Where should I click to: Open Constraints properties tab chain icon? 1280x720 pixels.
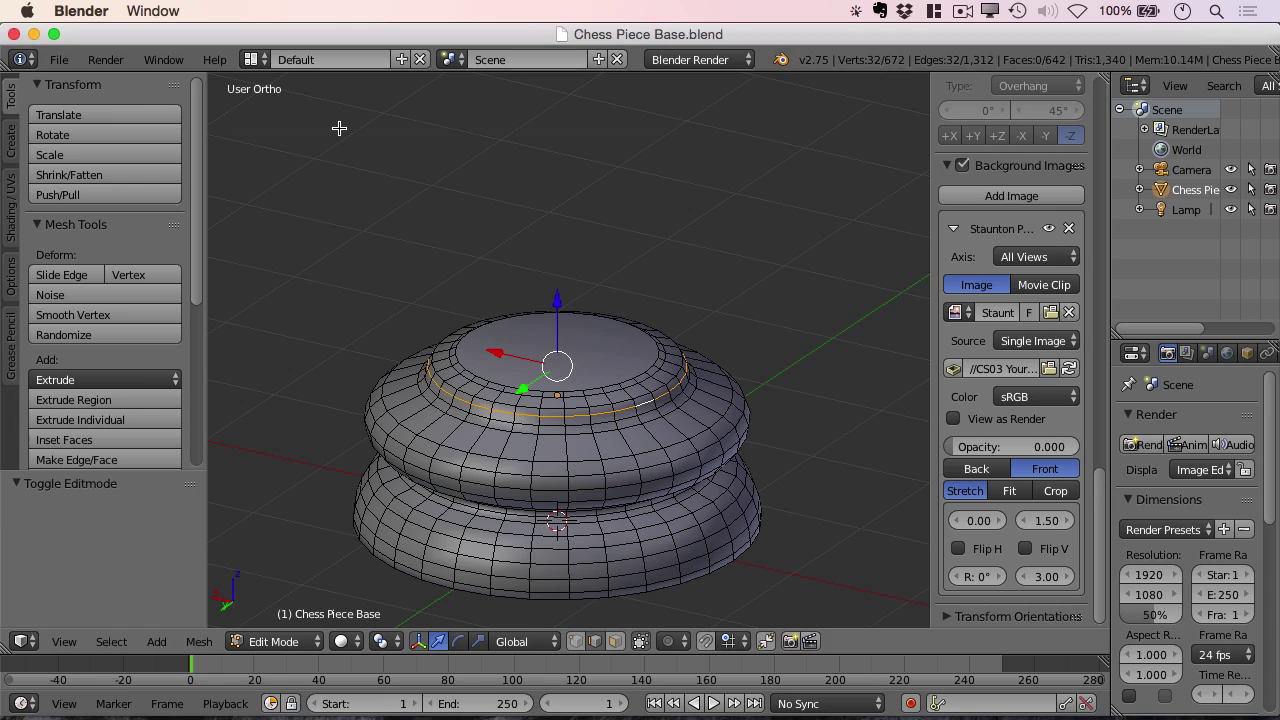click(x=1267, y=353)
